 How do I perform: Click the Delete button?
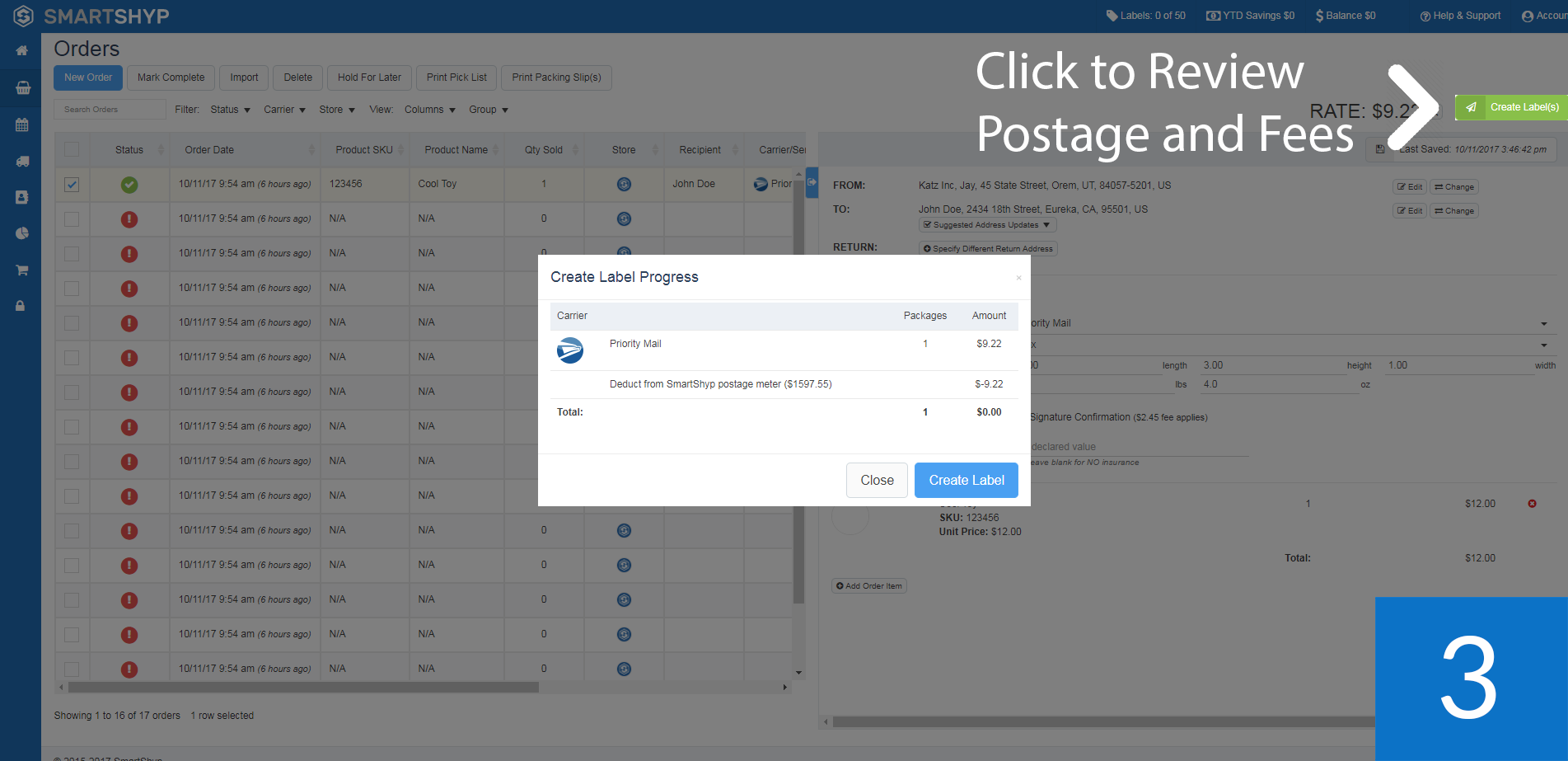tap(298, 78)
